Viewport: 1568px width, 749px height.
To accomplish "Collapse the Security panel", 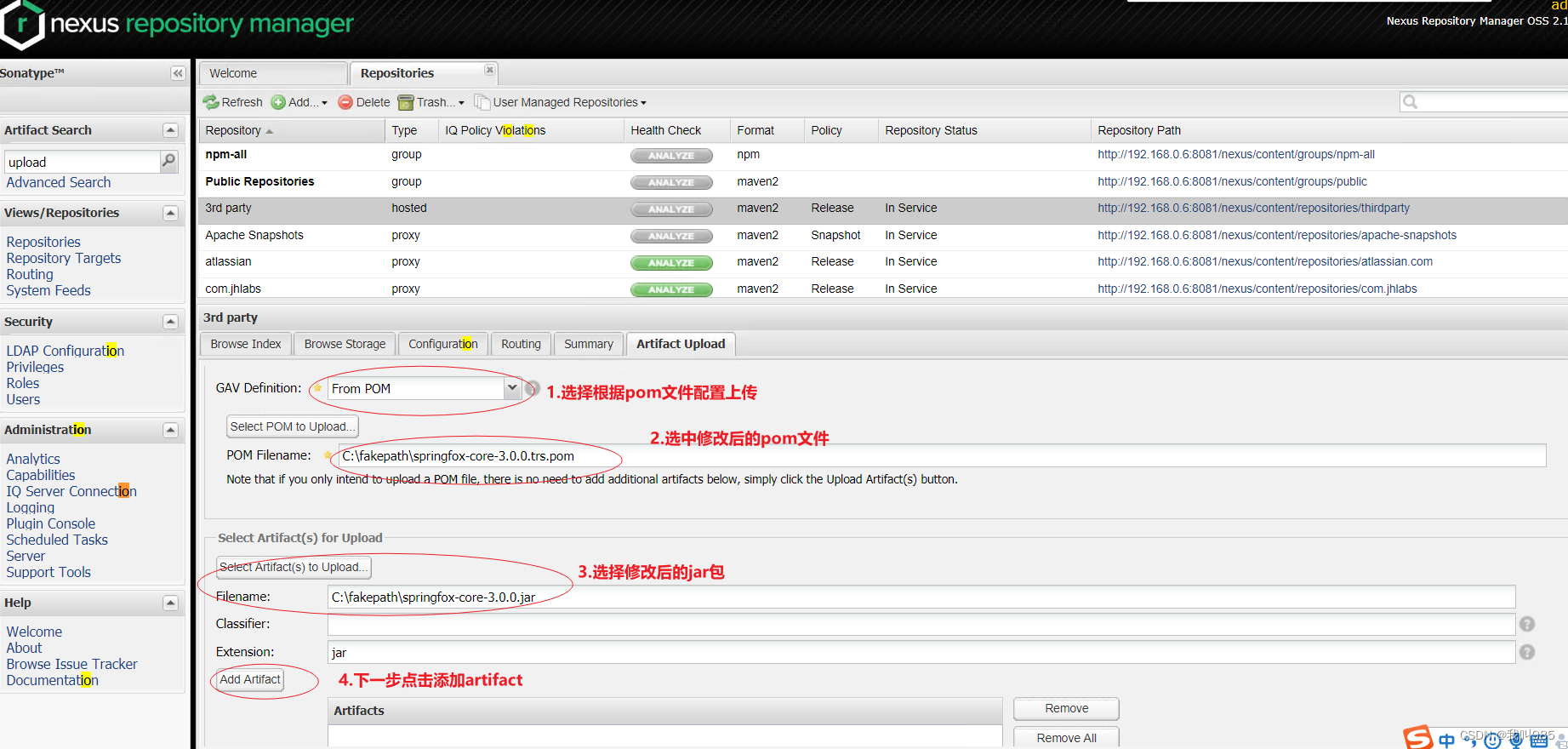I will [170, 322].
